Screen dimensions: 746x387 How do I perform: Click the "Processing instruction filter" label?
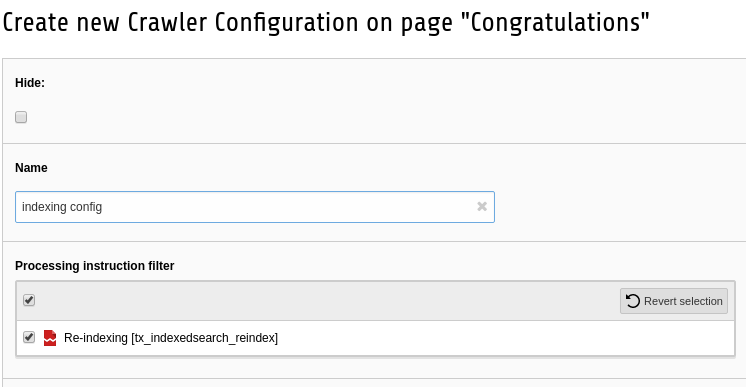coord(95,266)
